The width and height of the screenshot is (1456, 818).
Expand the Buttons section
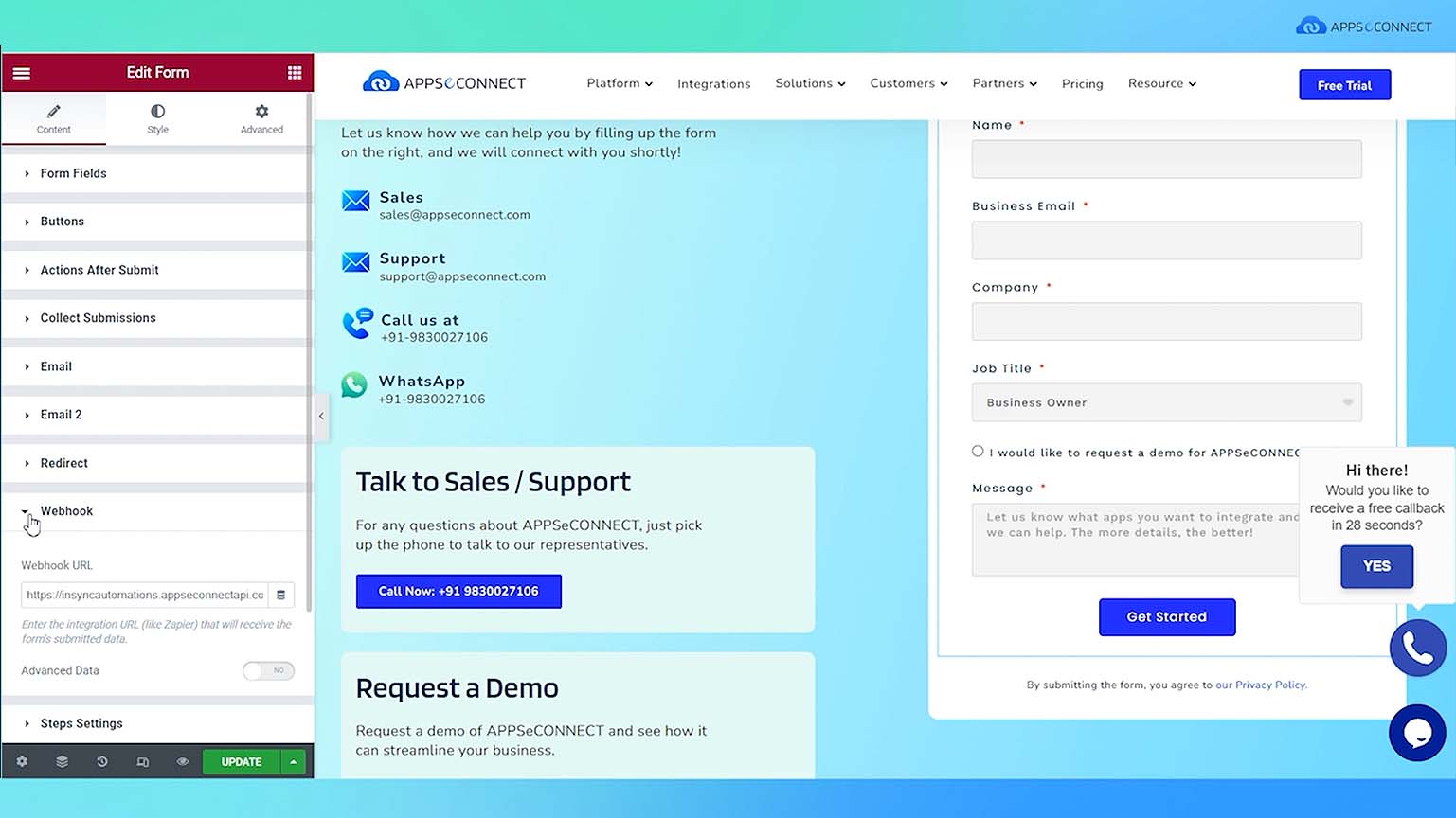pos(157,222)
